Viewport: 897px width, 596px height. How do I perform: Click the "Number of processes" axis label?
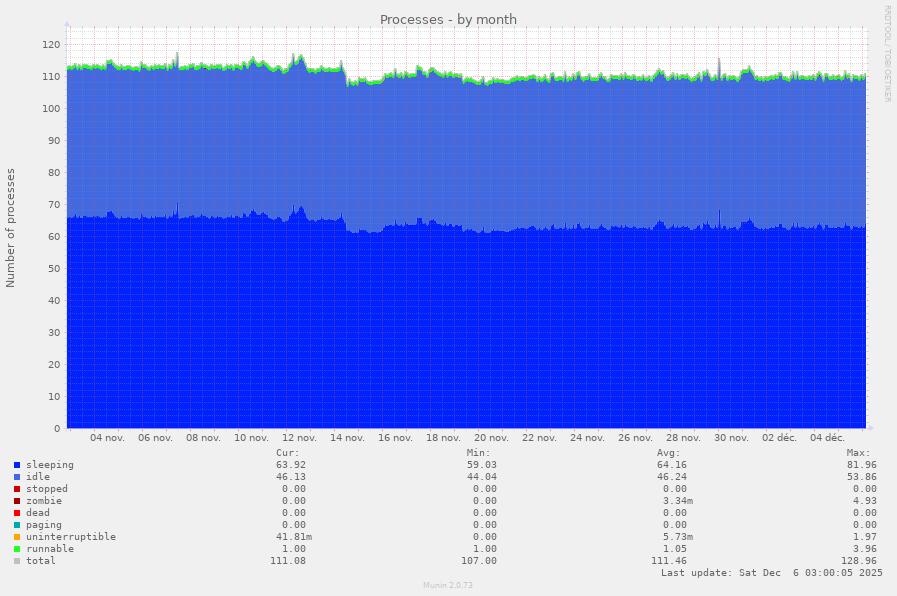tap(11, 228)
